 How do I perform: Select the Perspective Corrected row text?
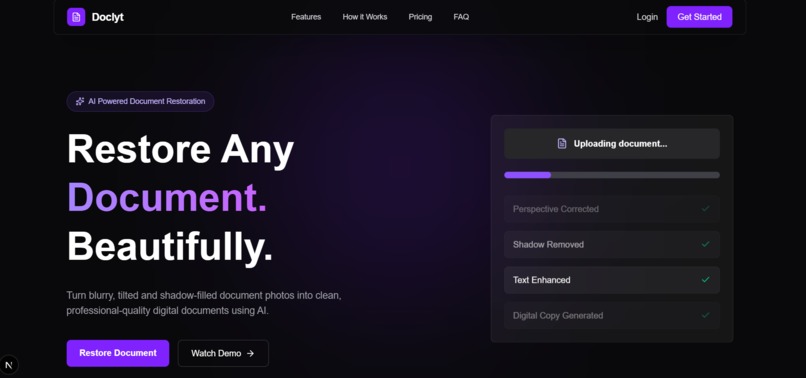pyautogui.click(x=556, y=209)
